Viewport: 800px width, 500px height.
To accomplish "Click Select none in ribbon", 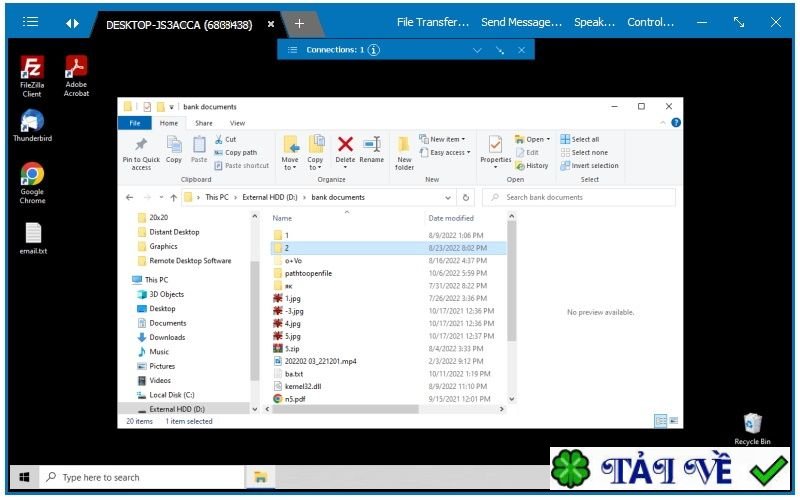I will 584,153.
